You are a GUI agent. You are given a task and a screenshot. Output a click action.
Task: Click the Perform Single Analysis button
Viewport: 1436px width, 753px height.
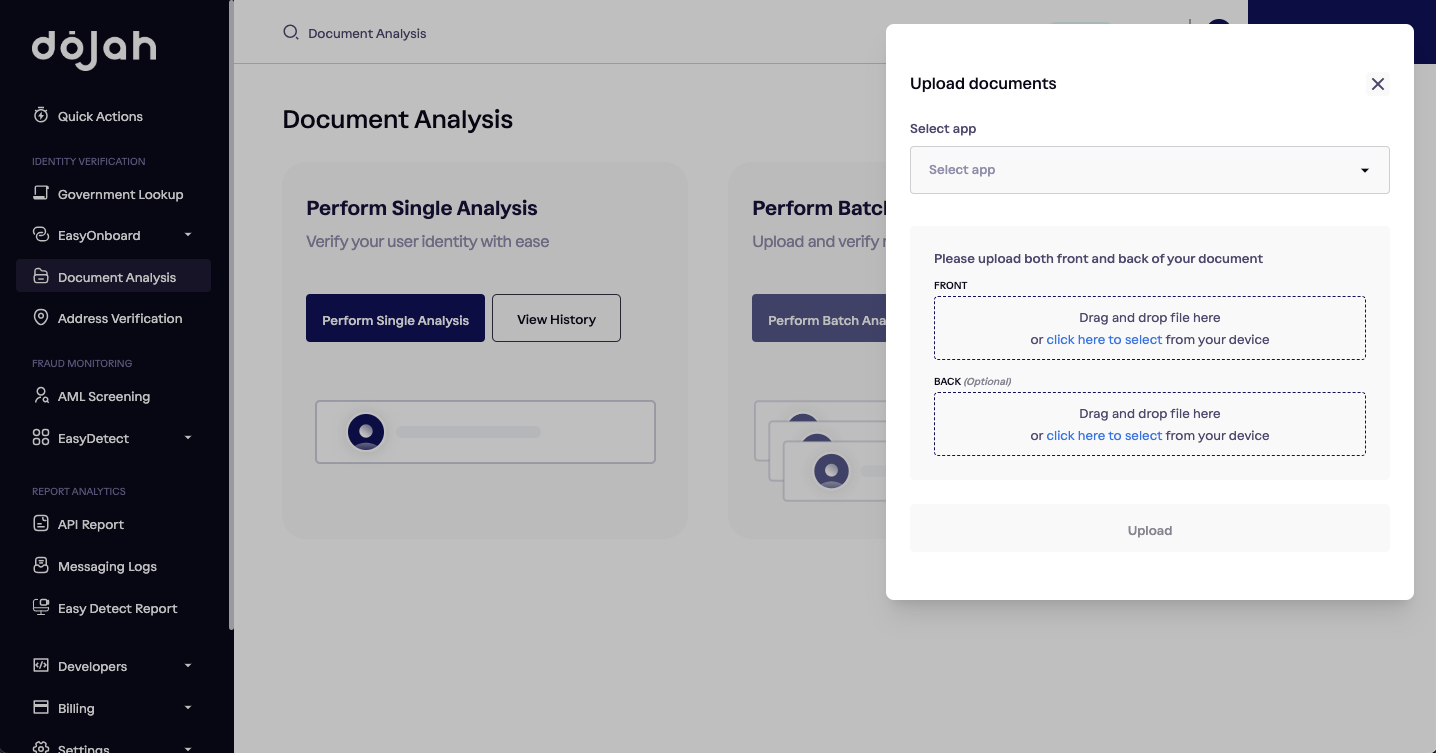395,318
